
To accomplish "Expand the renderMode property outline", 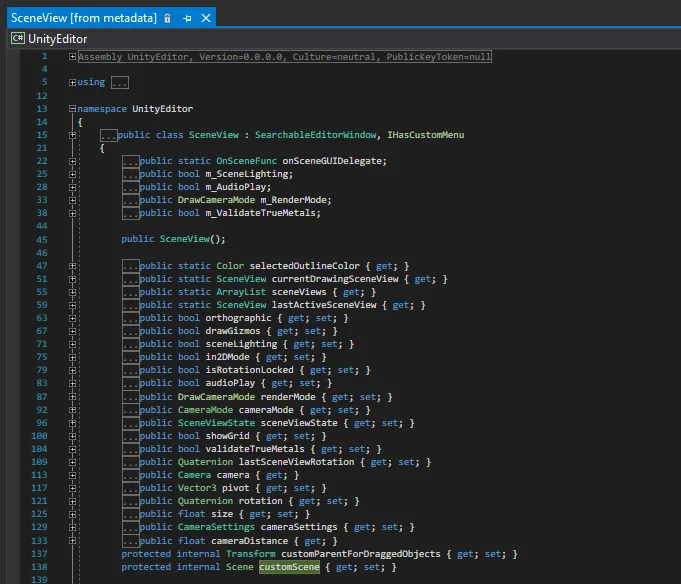I will click(73, 397).
